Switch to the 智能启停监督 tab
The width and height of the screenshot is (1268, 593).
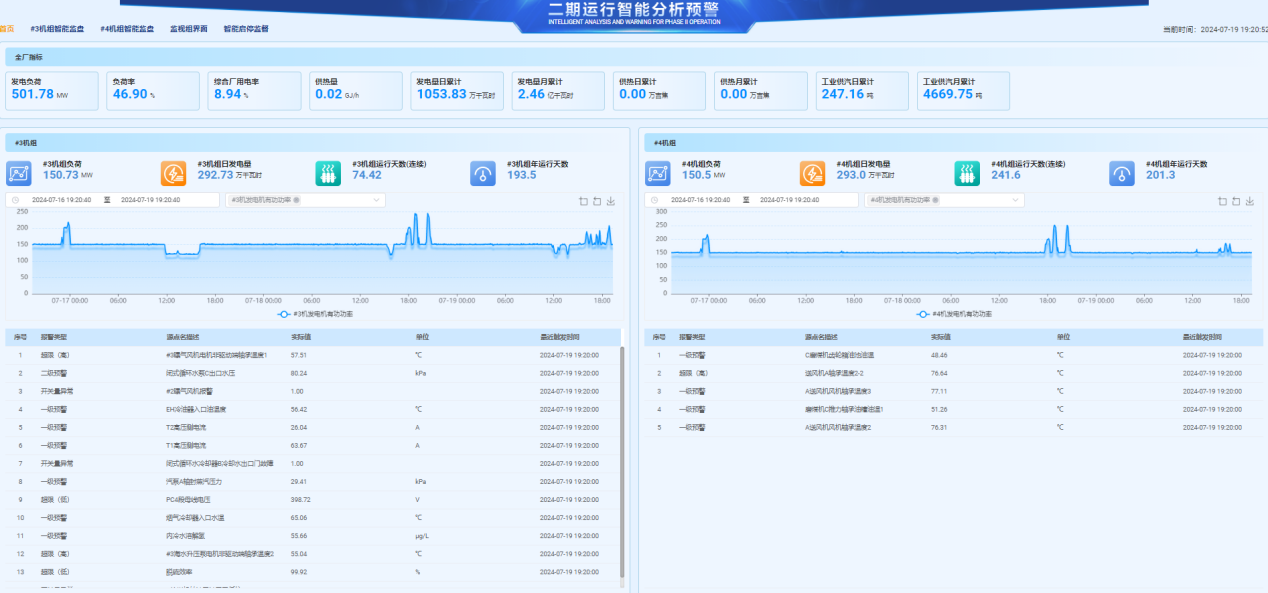click(246, 29)
